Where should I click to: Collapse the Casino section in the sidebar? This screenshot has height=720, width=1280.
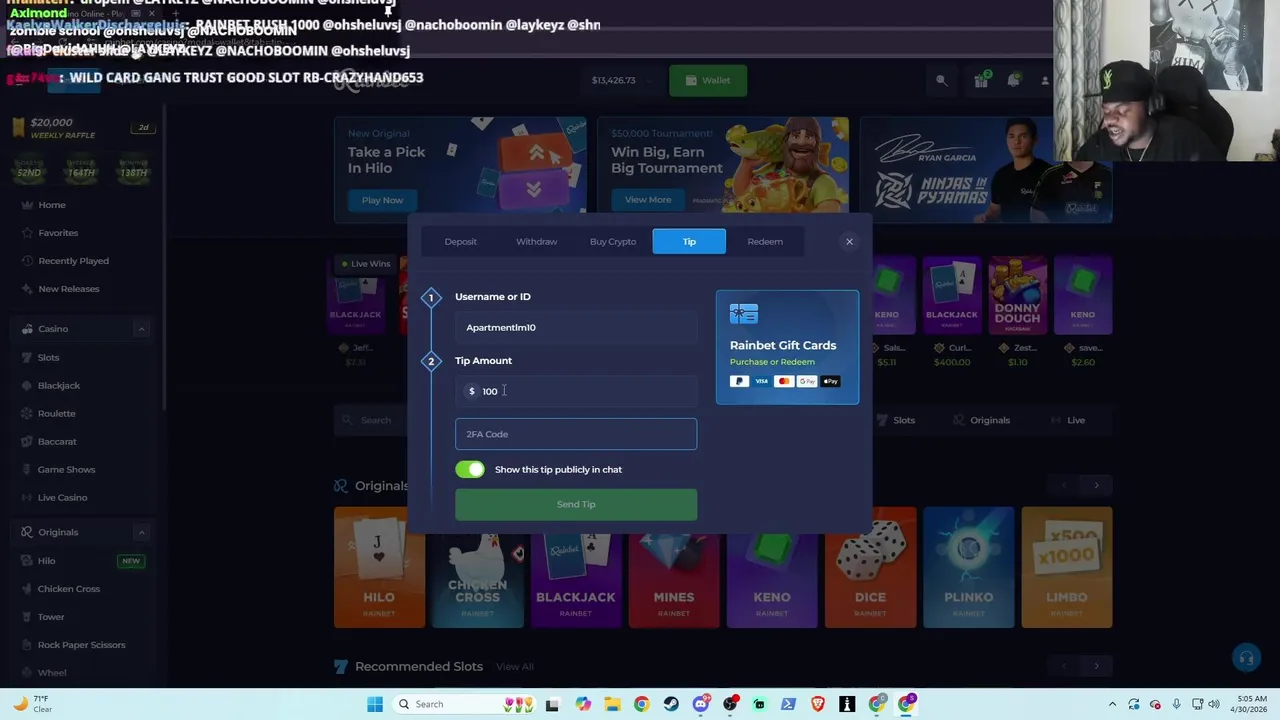coord(141,329)
